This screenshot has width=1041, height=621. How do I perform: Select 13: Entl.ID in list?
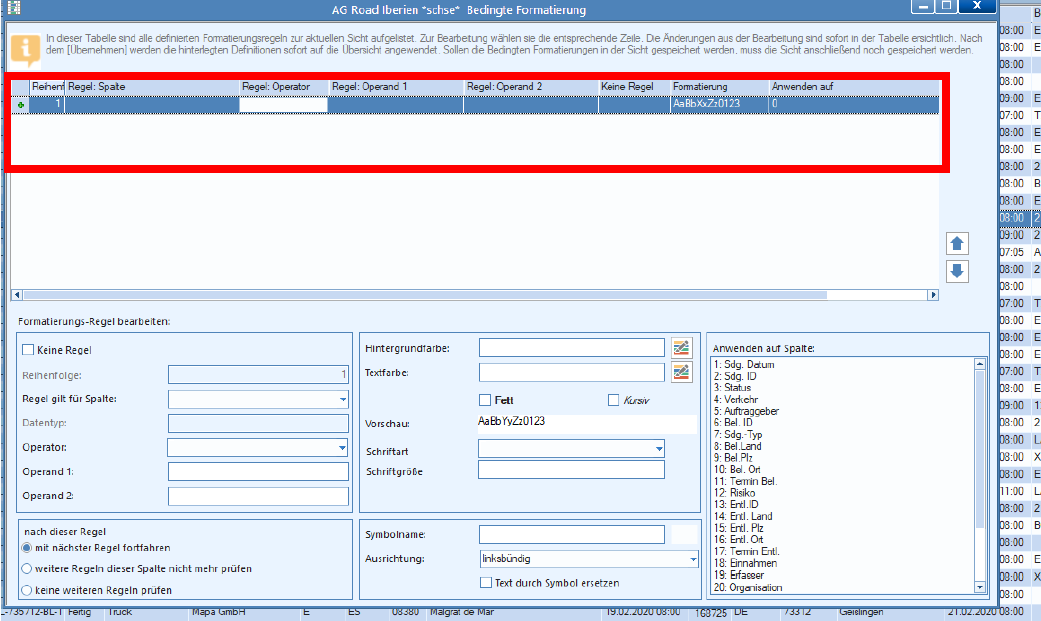(736, 504)
